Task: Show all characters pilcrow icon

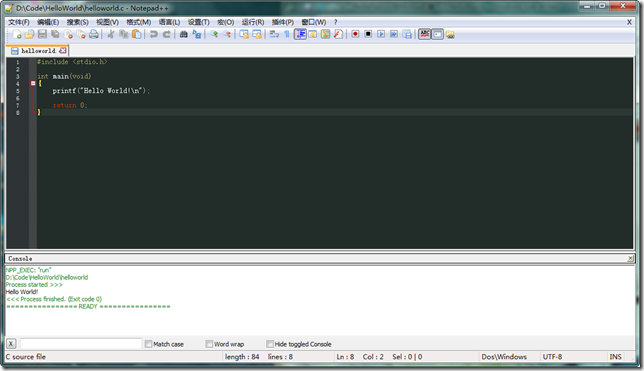Action: 287,35
